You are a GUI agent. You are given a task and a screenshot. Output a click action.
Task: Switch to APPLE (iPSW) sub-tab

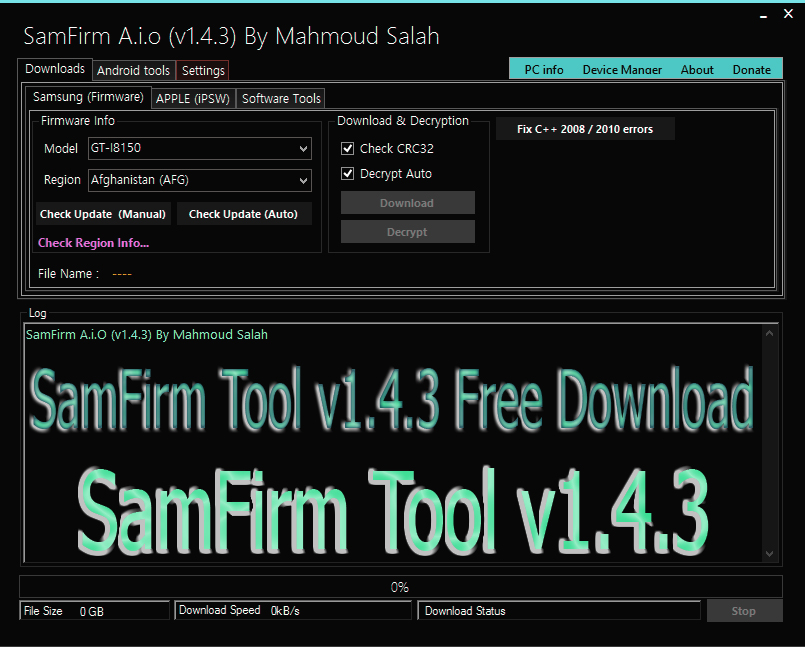193,99
